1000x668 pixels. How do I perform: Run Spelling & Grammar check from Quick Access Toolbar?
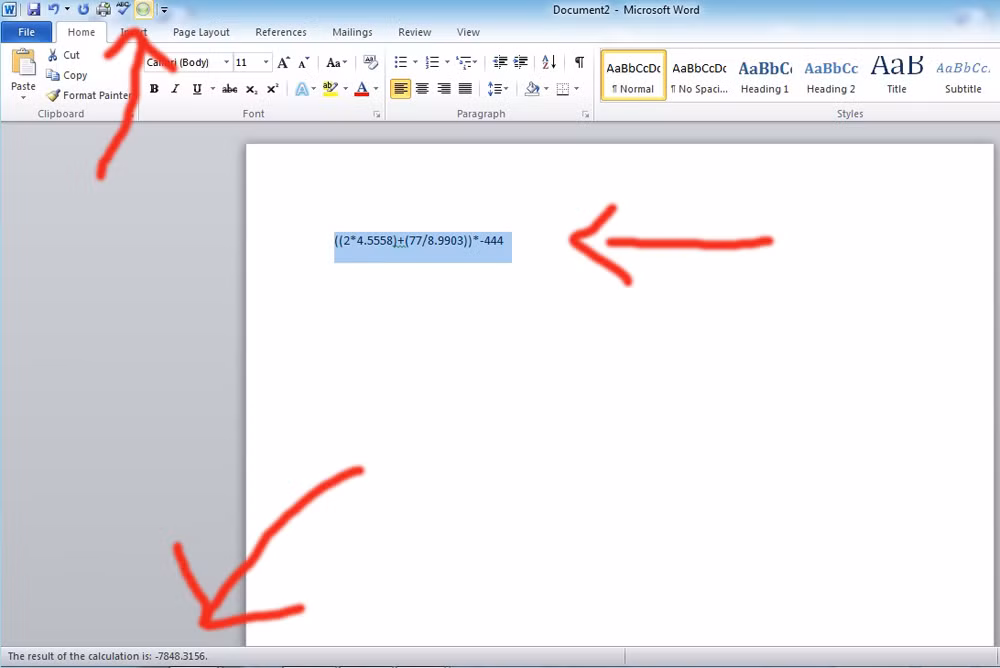123,9
